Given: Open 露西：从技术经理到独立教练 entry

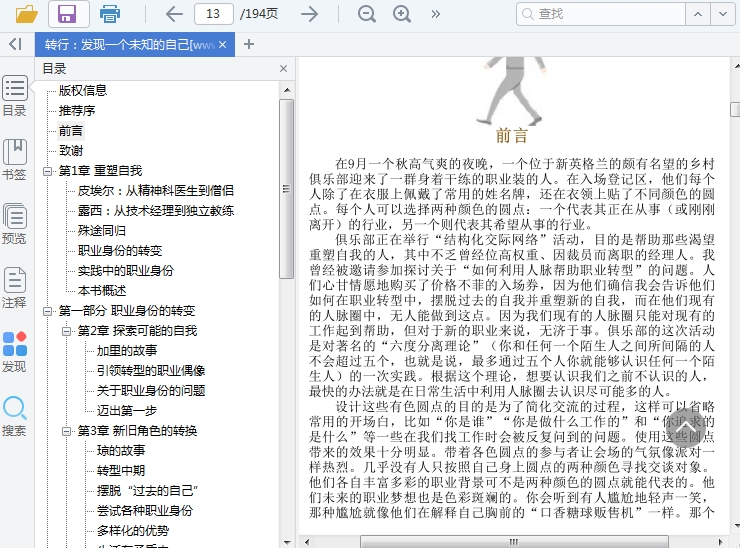Looking at the screenshot, I should 156,211.
